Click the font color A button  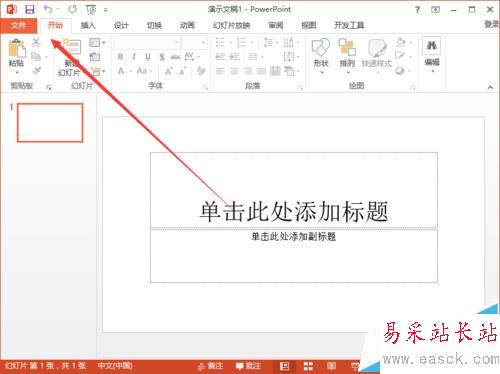[x=121, y=71]
